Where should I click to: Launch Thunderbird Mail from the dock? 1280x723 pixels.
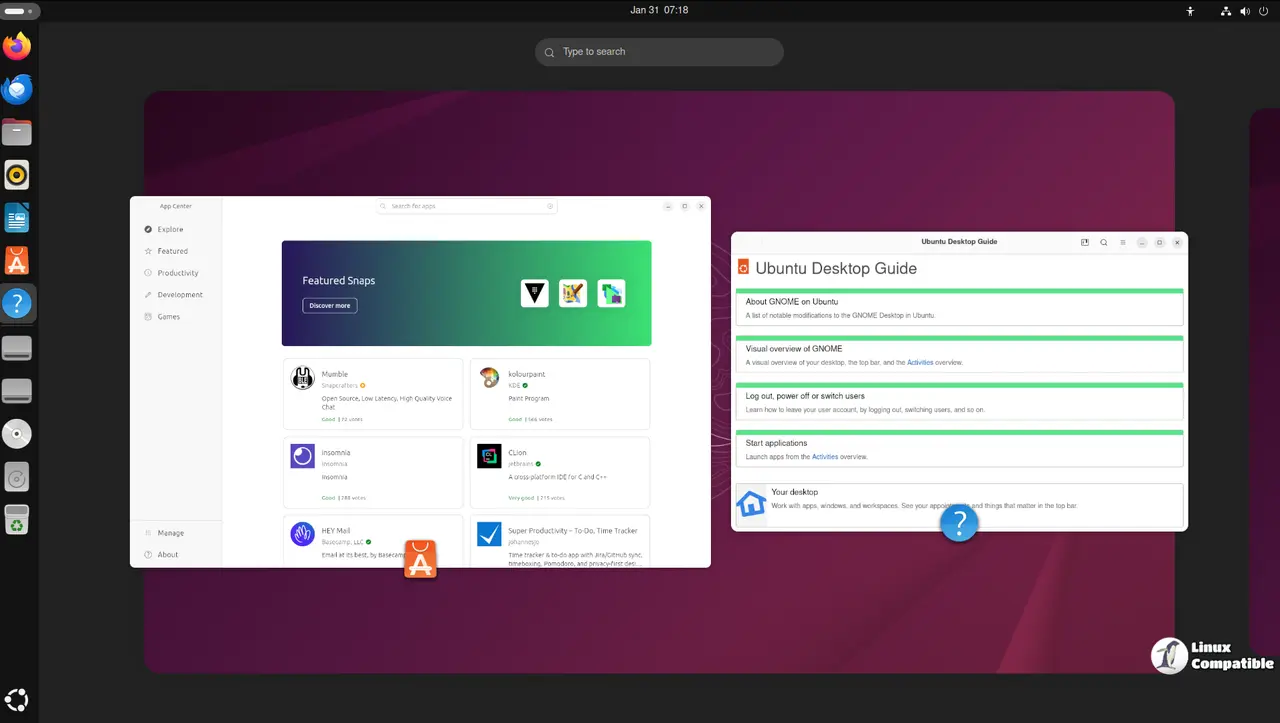pyautogui.click(x=17, y=90)
